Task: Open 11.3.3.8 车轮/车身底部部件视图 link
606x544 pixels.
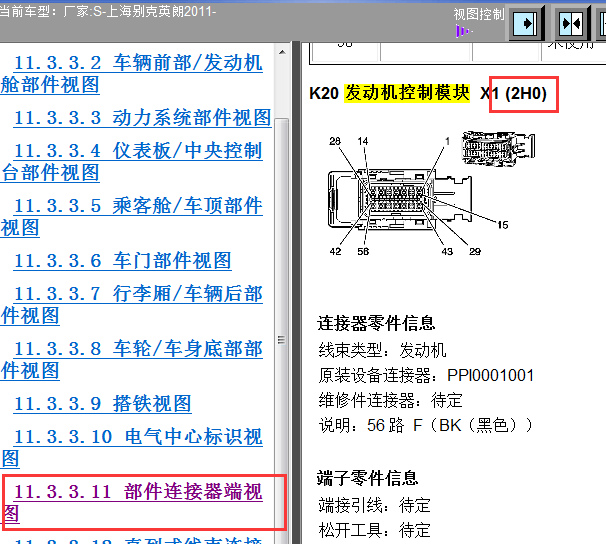Action: coord(132,359)
